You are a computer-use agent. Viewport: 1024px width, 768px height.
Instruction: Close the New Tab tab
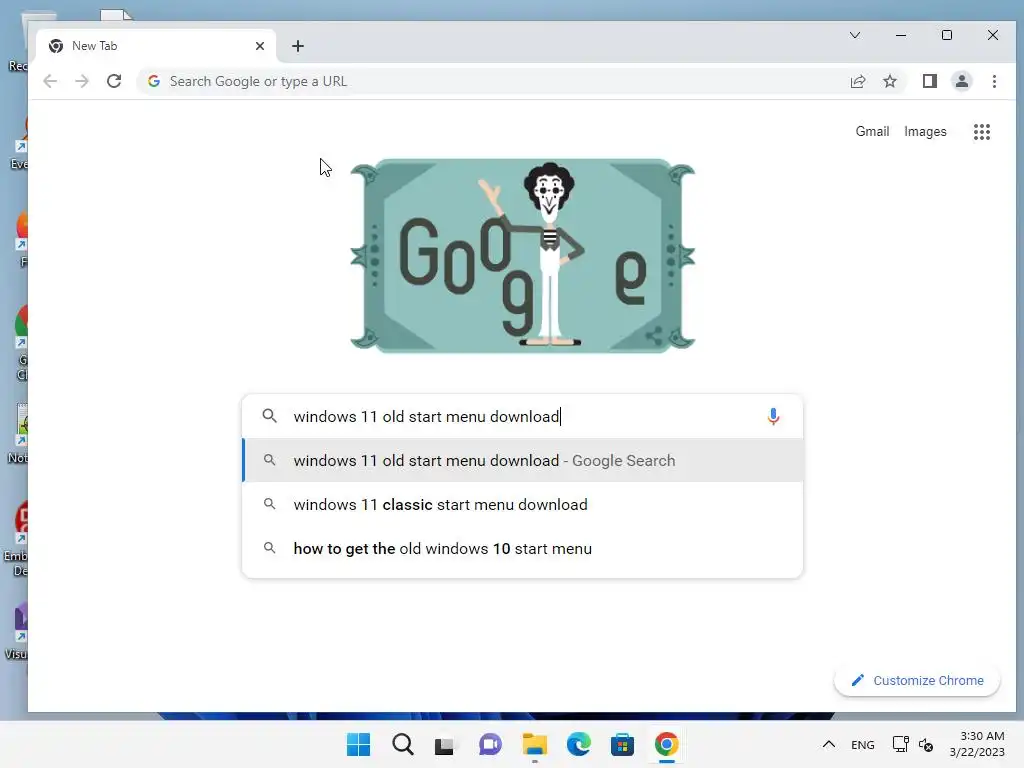(x=260, y=46)
